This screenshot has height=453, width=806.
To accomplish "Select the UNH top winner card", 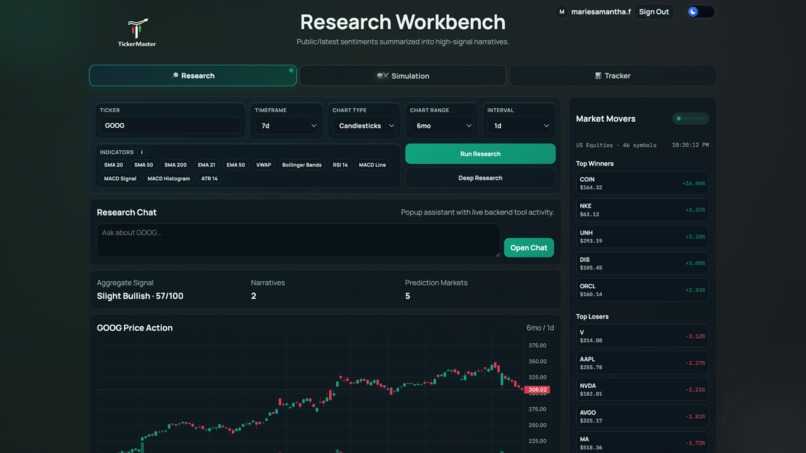I will [x=642, y=237].
